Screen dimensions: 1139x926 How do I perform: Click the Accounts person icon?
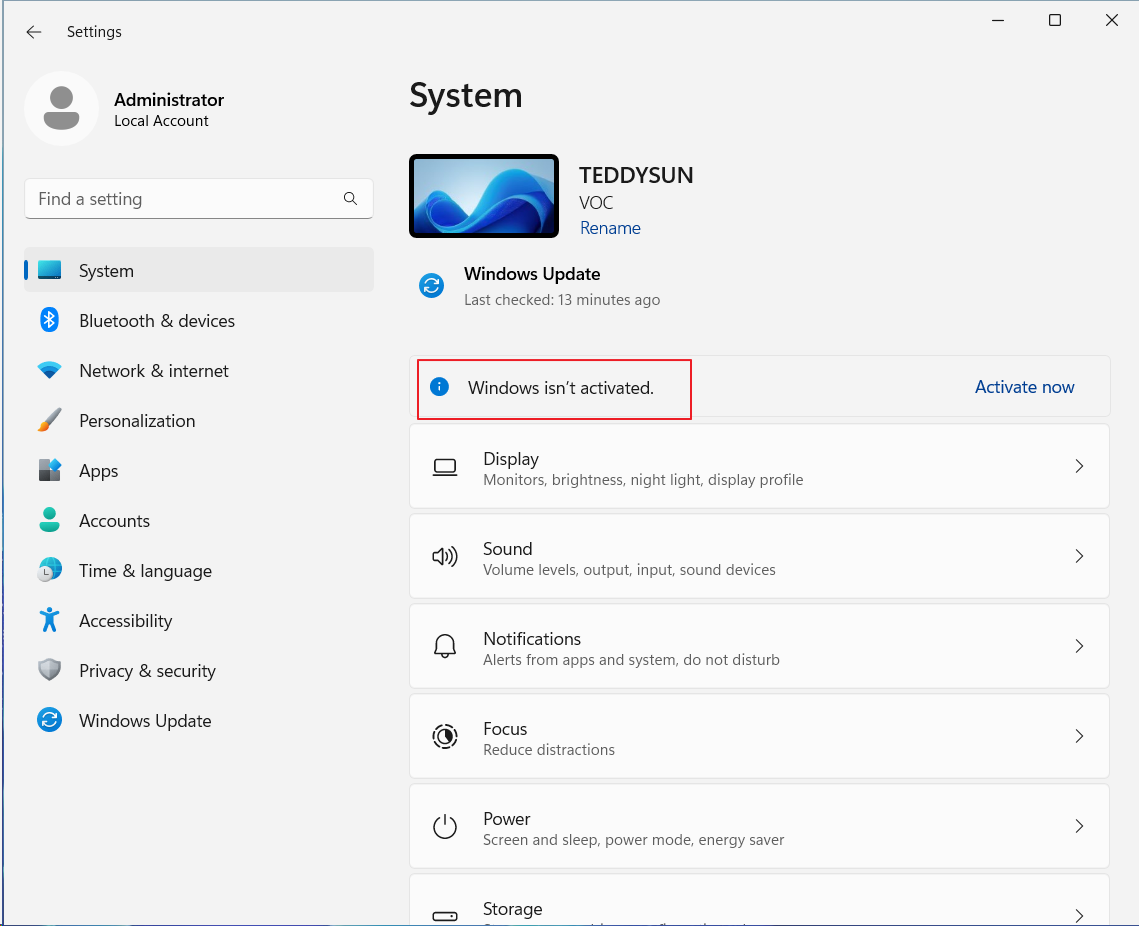[x=49, y=520]
